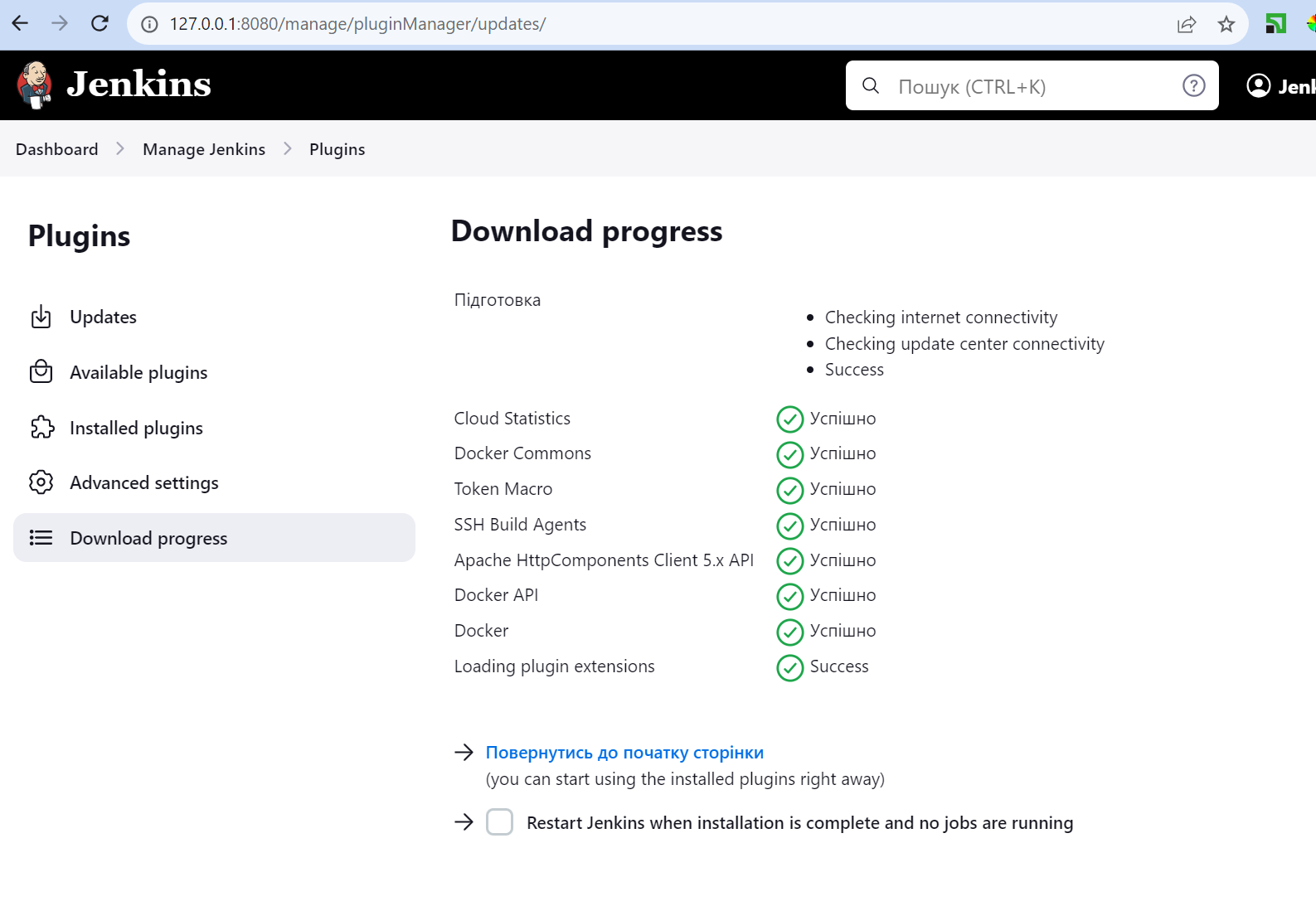Viewport: 1316px width, 906px height.
Task: Click the share page icon in address bar
Action: pos(1187,24)
